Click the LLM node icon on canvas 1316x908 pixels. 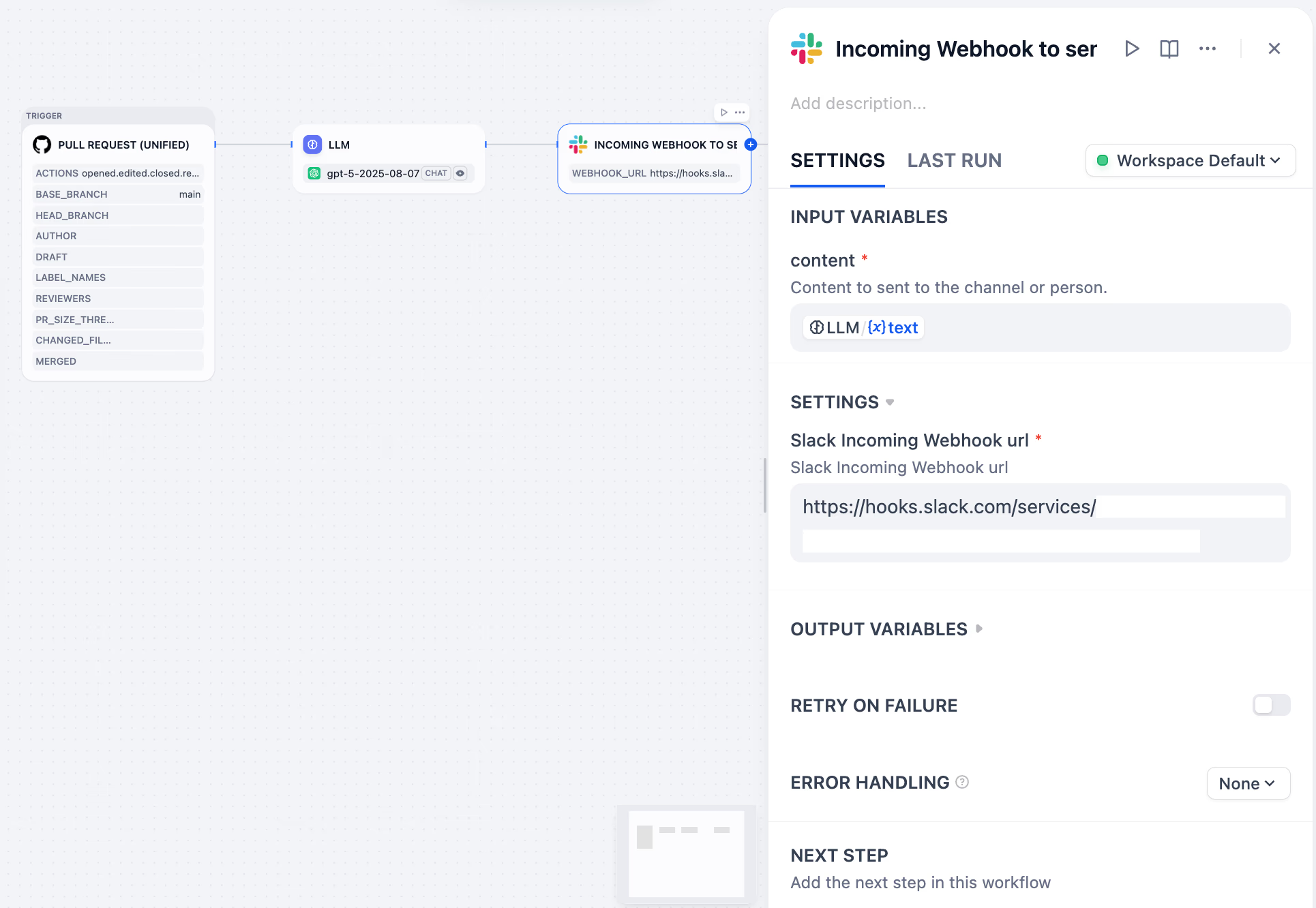(x=312, y=145)
